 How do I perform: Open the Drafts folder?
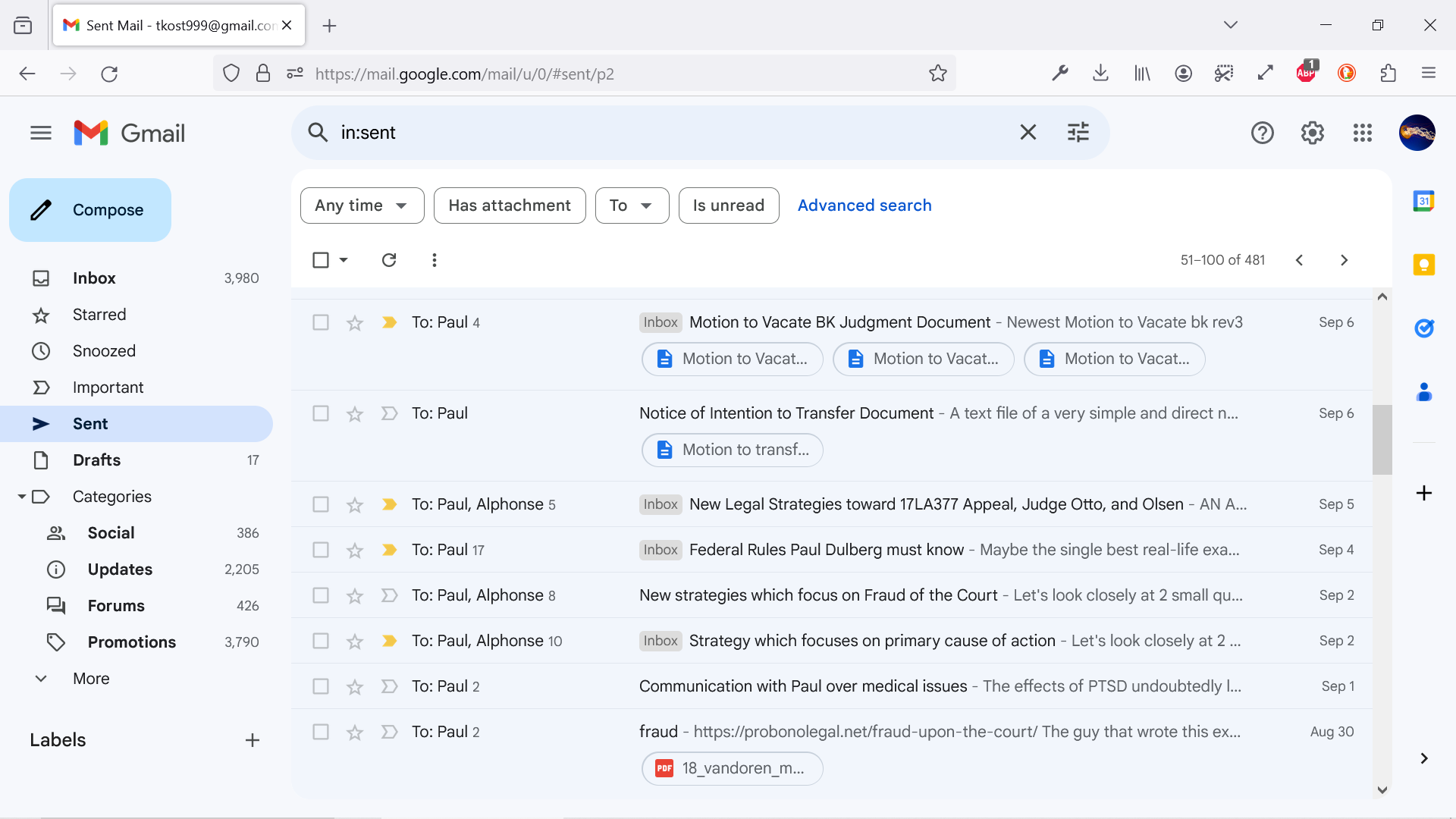click(96, 460)
